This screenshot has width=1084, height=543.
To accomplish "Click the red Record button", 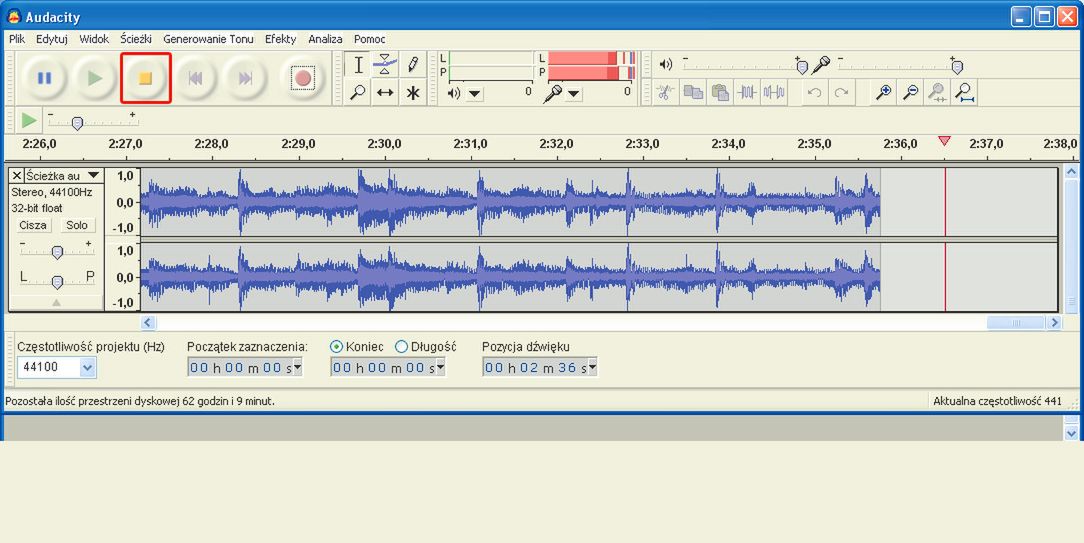I will coord(302,78).
